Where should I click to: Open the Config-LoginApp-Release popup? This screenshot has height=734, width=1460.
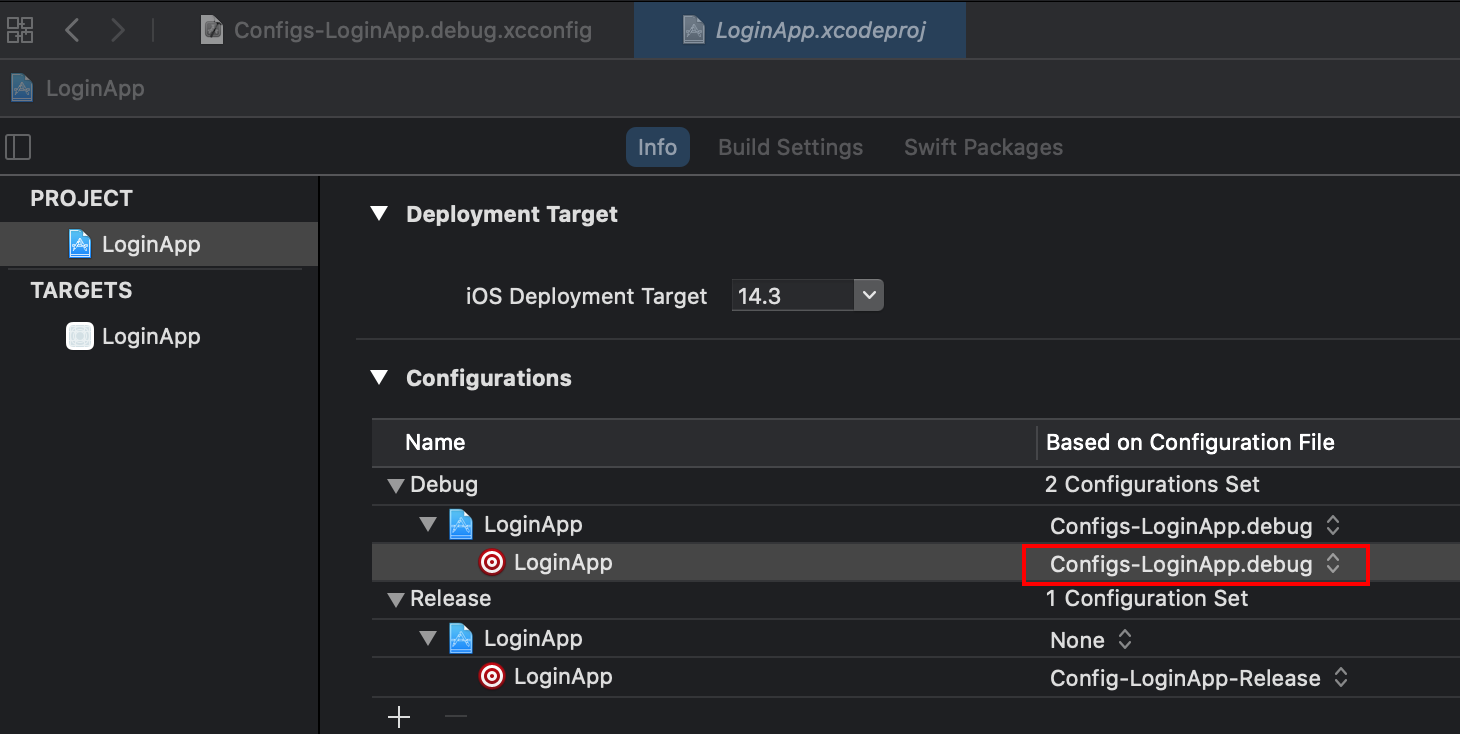tap(1198, 678)
